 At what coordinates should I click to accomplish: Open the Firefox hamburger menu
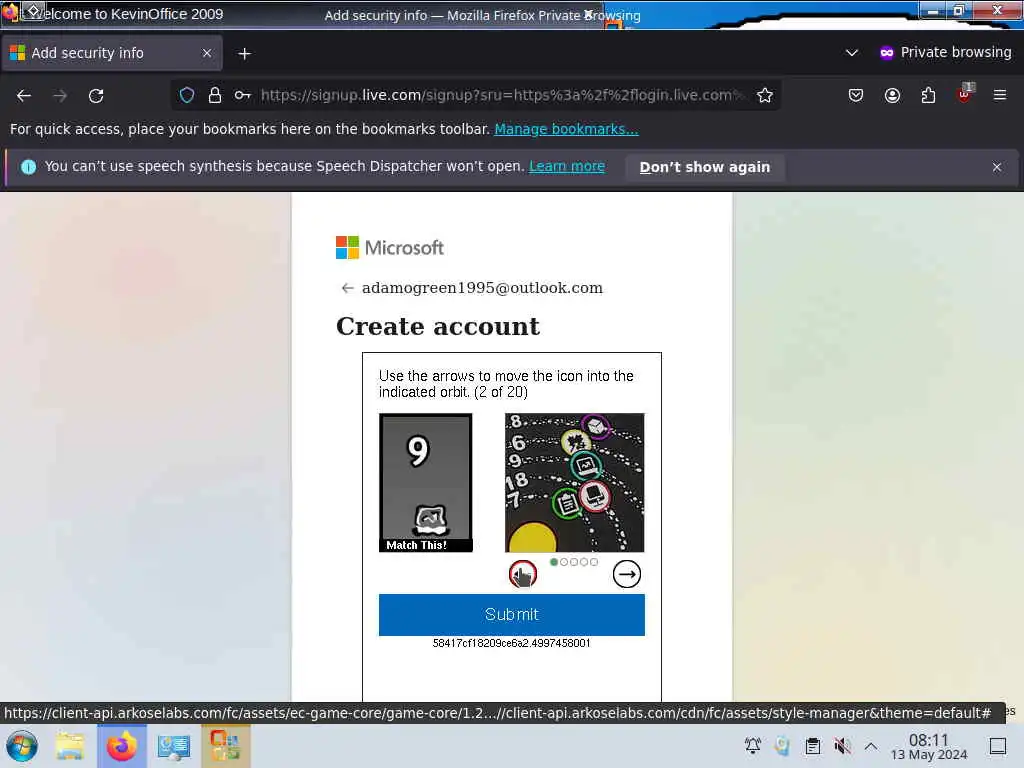pos(1000,95)
